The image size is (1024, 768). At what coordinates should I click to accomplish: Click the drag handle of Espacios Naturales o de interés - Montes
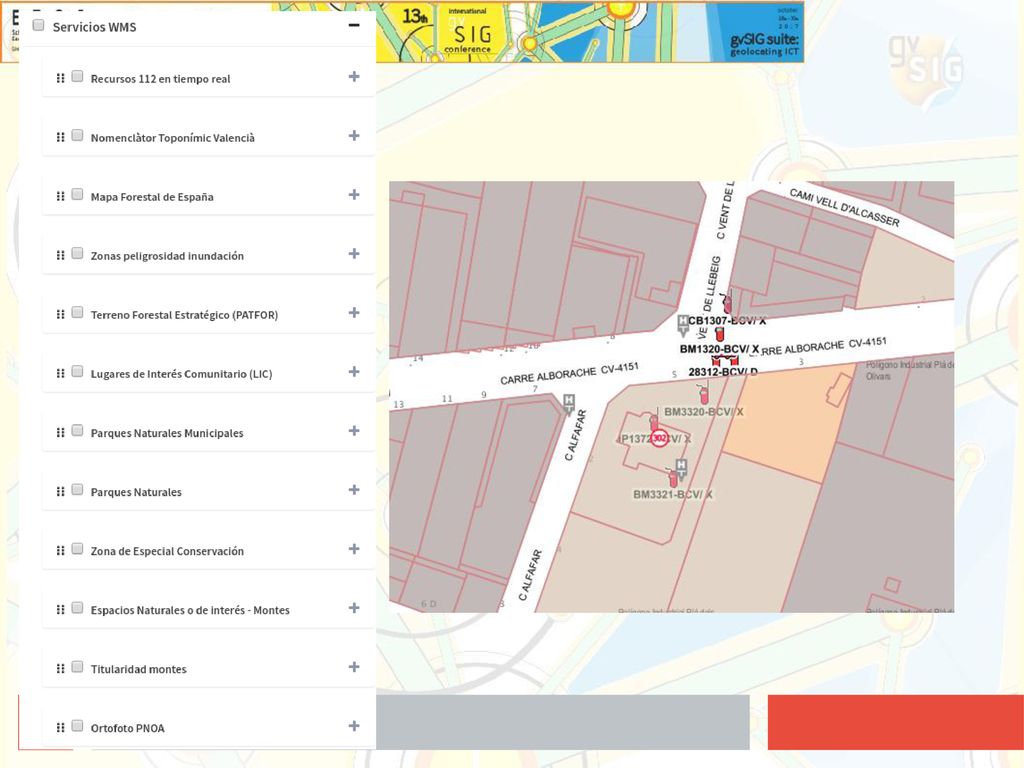pyautogui.click(x=60, y=609)
